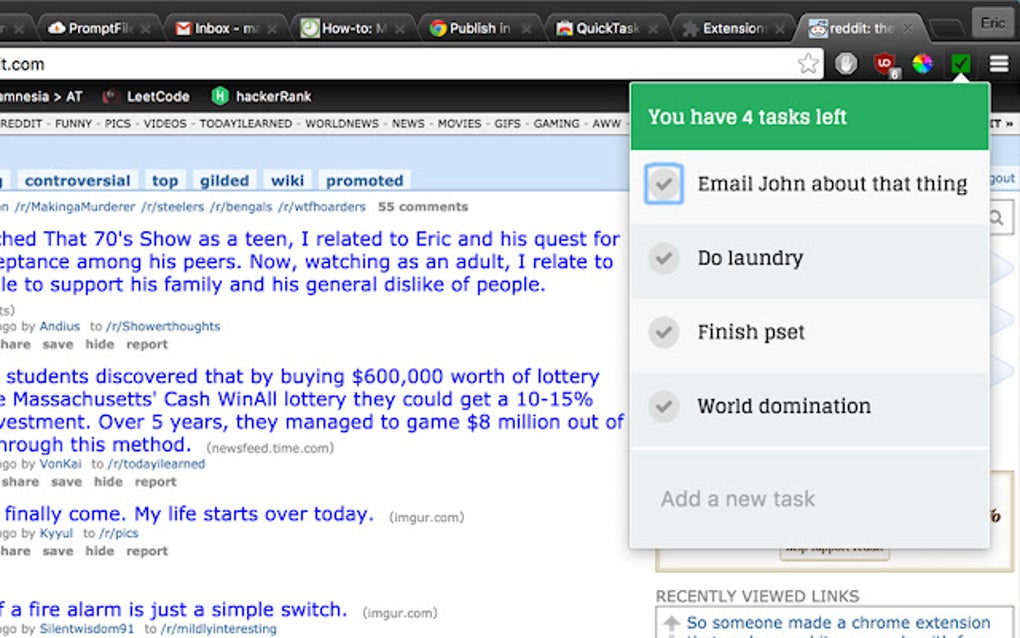
Task: Select the 'controversial' sorting tab on reddit
Action: [x=77, y=180]
